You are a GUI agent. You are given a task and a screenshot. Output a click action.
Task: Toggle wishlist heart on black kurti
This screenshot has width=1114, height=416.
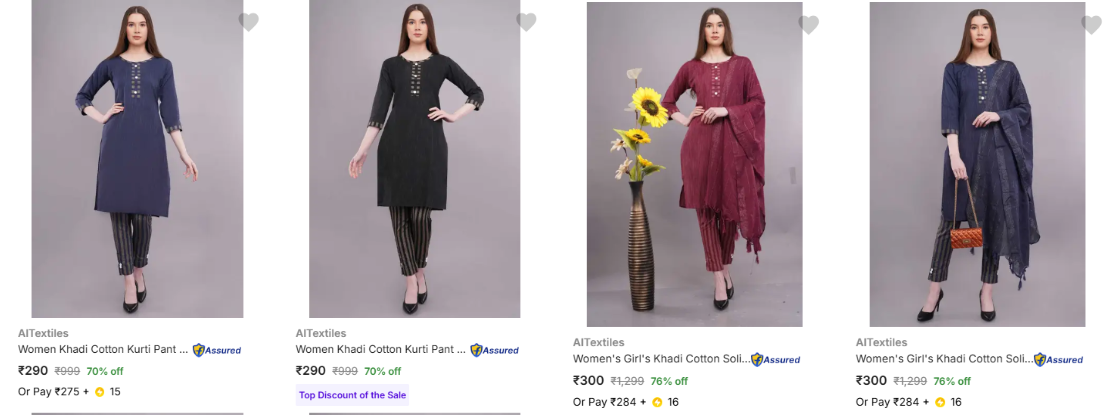coord(526,22)
